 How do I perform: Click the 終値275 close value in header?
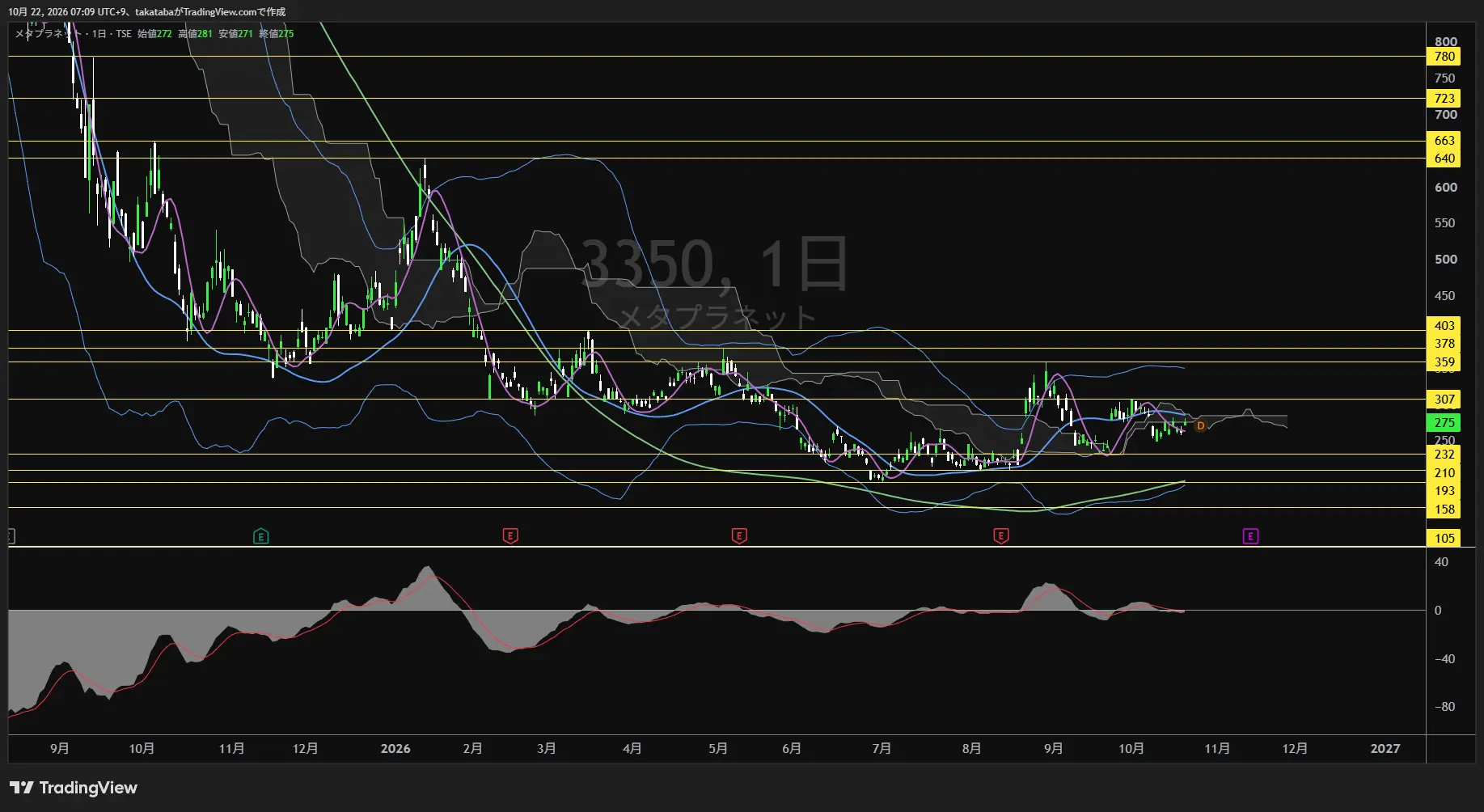(x=276, y=34)
